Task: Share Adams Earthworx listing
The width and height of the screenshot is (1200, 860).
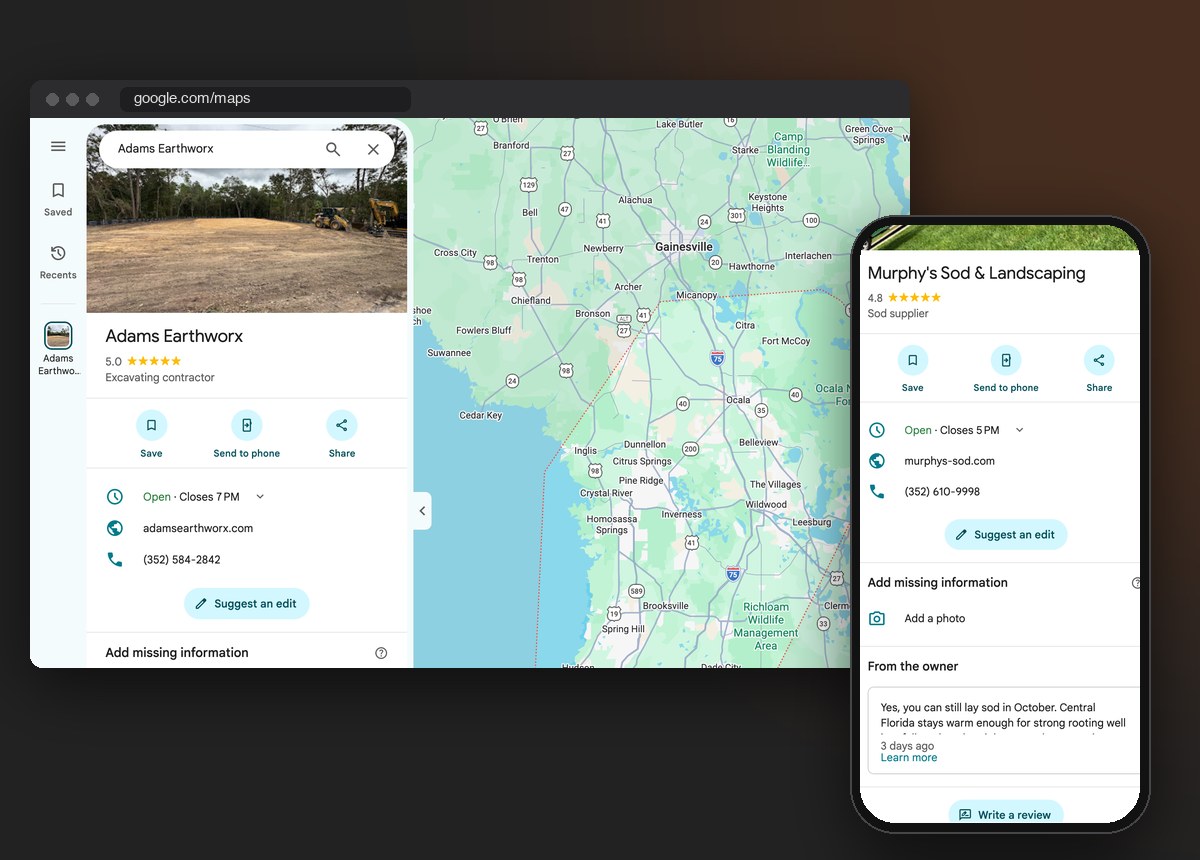Action: (x=342, y=433)
